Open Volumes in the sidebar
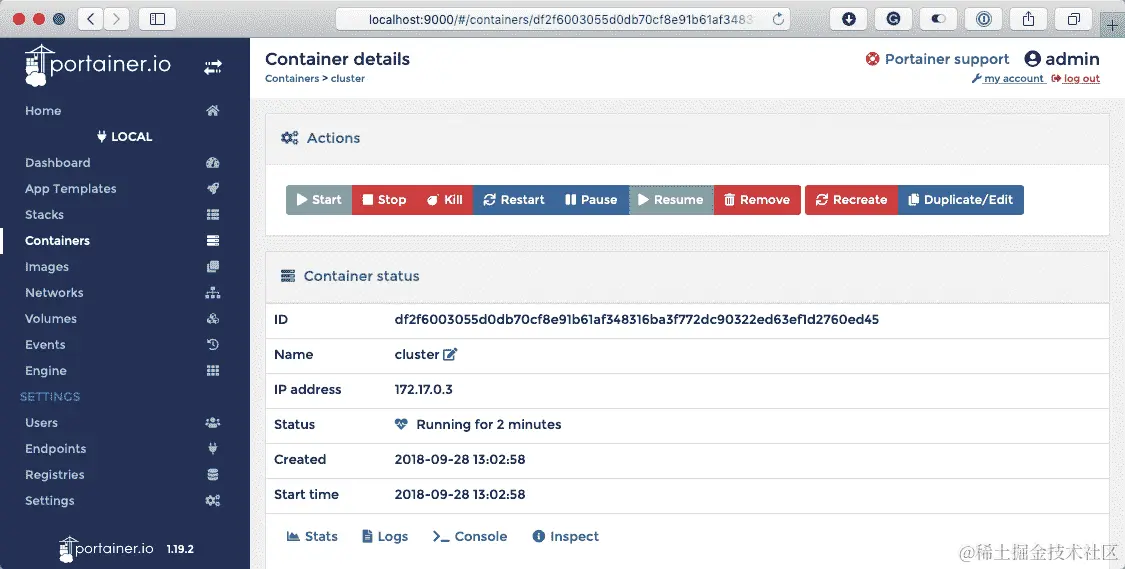 [51, 319]
